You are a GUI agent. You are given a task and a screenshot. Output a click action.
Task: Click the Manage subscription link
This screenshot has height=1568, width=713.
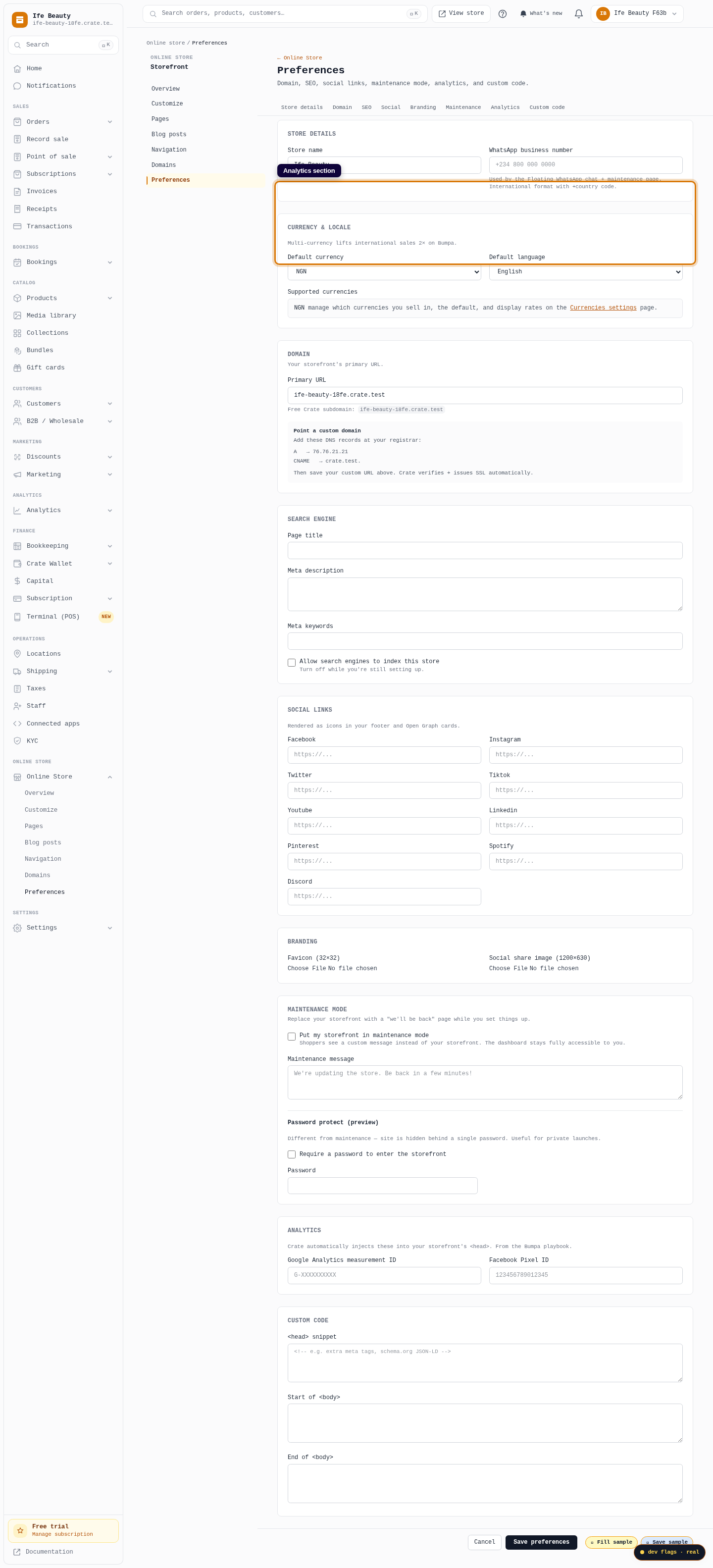coord(63,1534)
